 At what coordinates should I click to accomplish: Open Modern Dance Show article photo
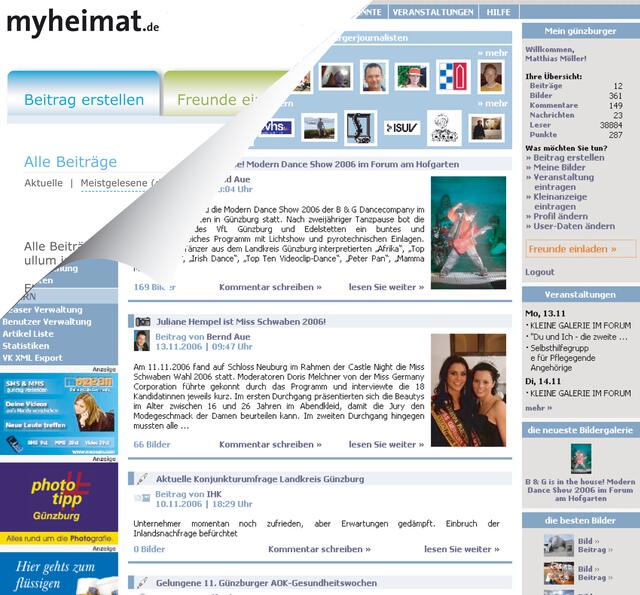point(468,233)
